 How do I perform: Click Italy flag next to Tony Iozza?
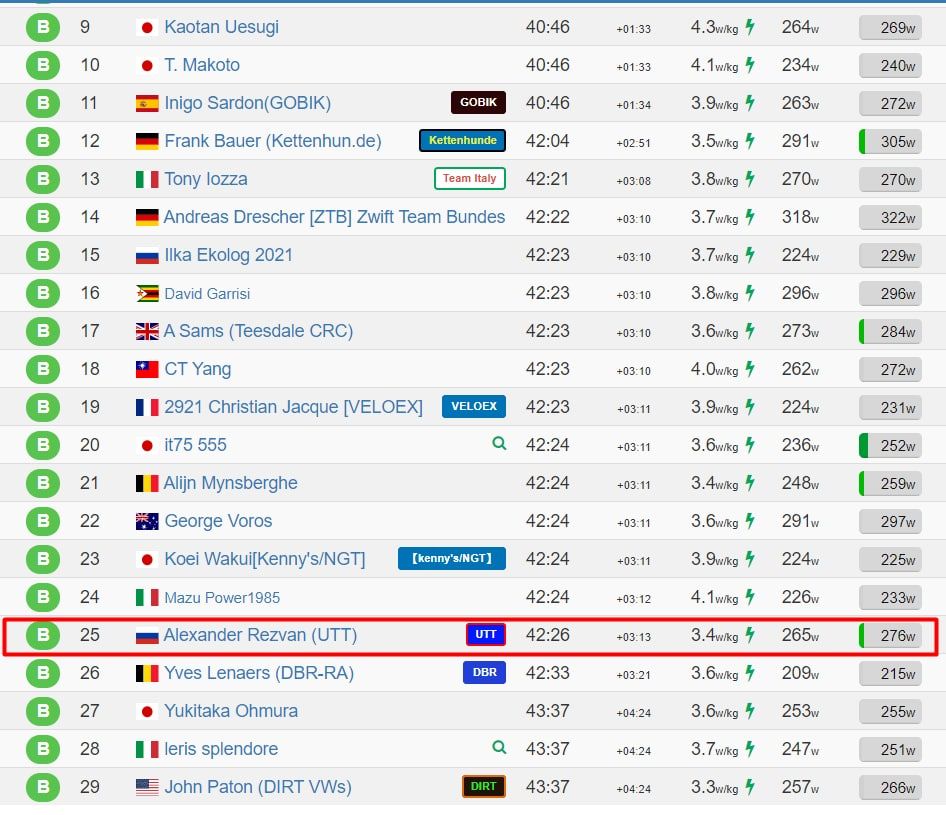tap(147, 180)
